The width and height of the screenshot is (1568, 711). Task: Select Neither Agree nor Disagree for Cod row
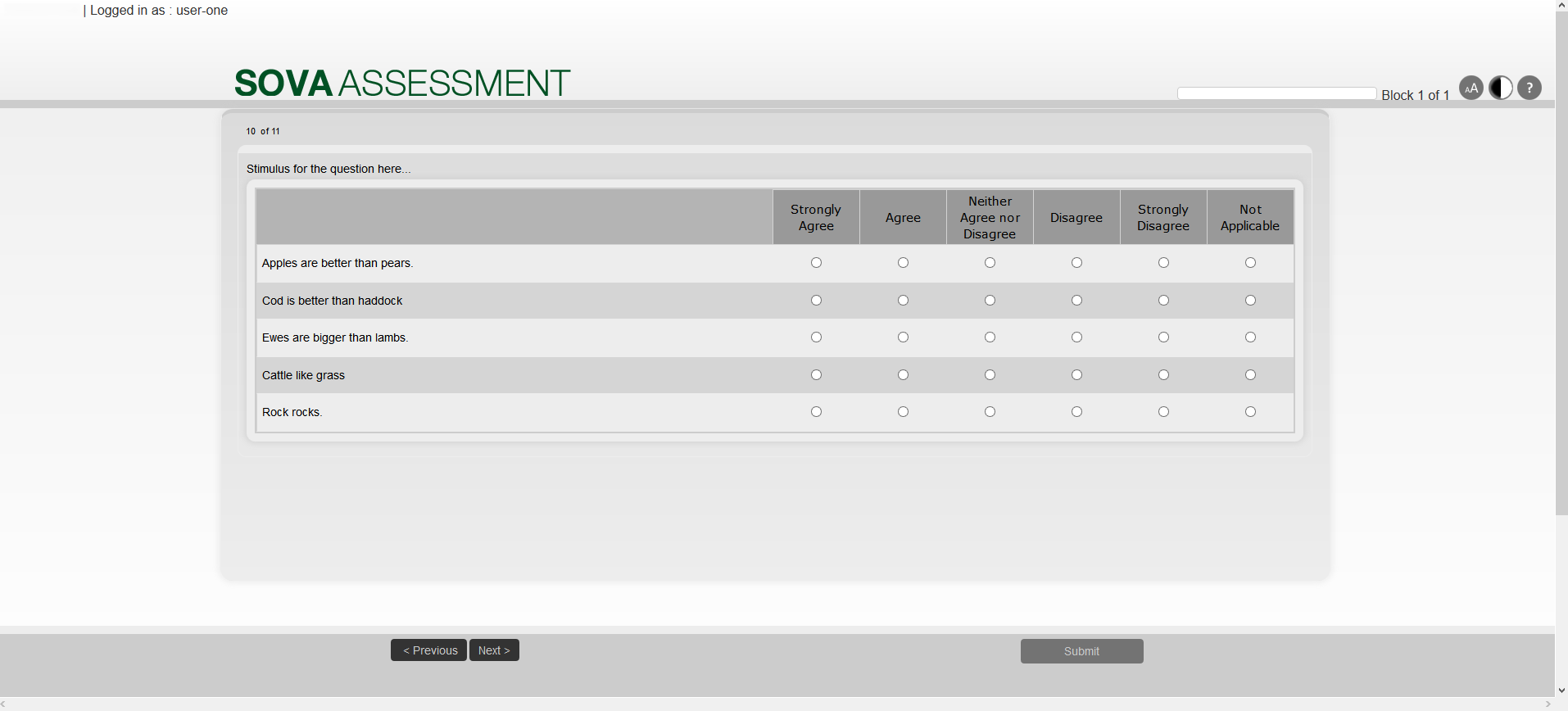click(x=990, y=301)
